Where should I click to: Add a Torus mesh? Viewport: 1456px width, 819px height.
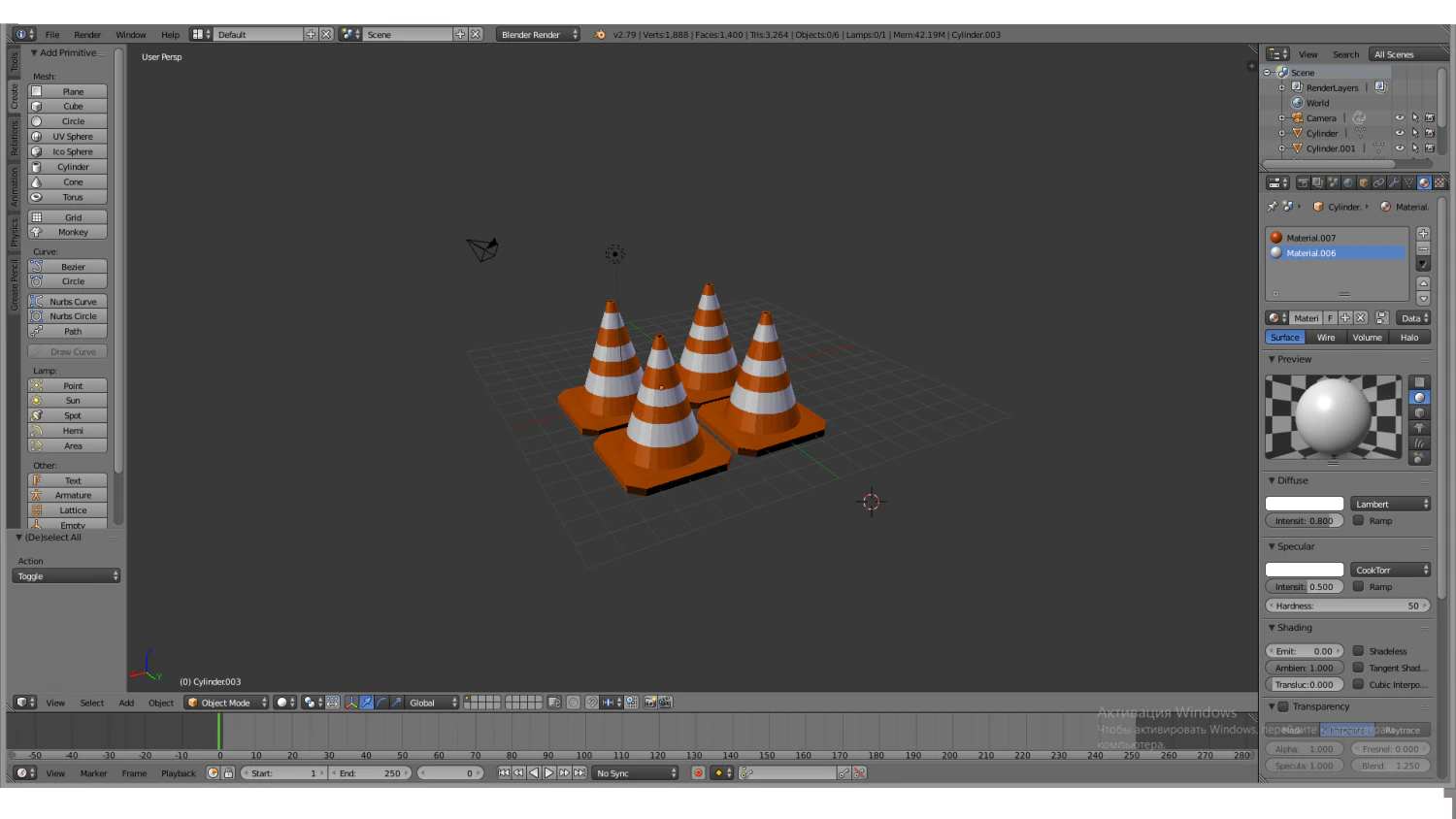click(67, 197)
